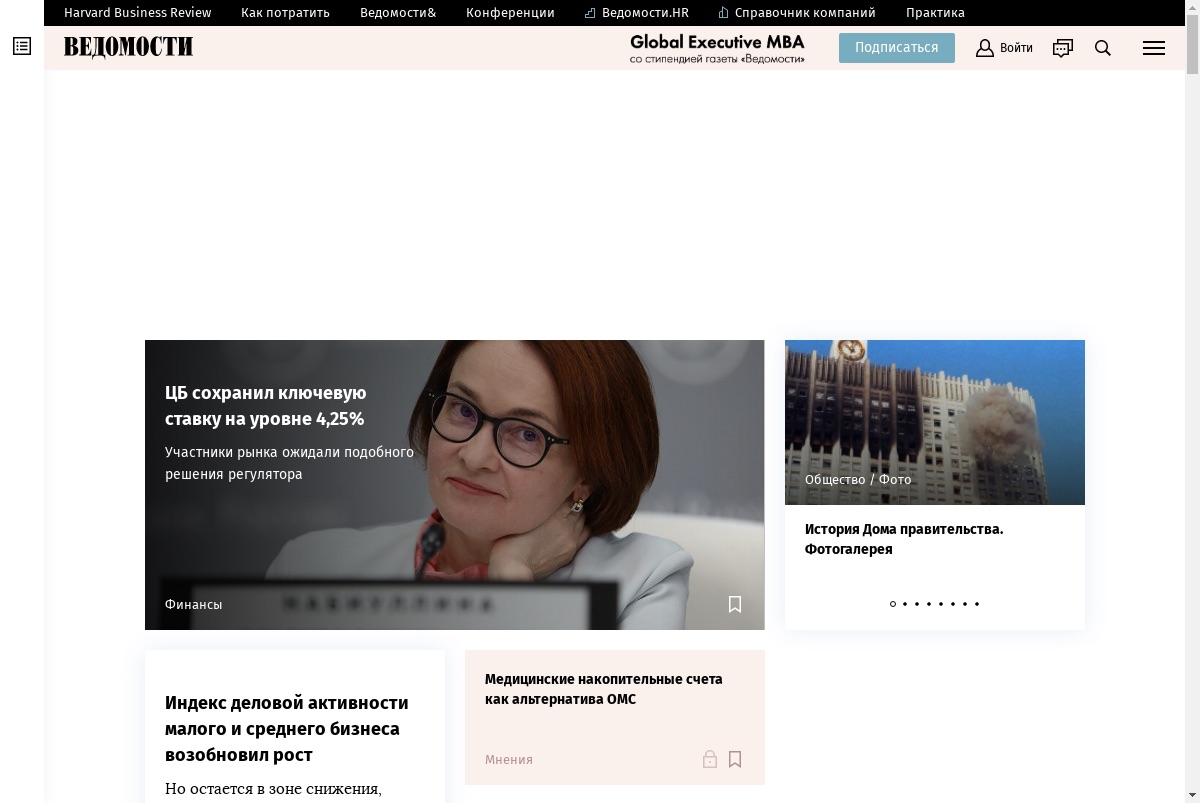
Task: Open the news list icon in left sidebar
Action: pyautogui.click(x=22, y=46)
